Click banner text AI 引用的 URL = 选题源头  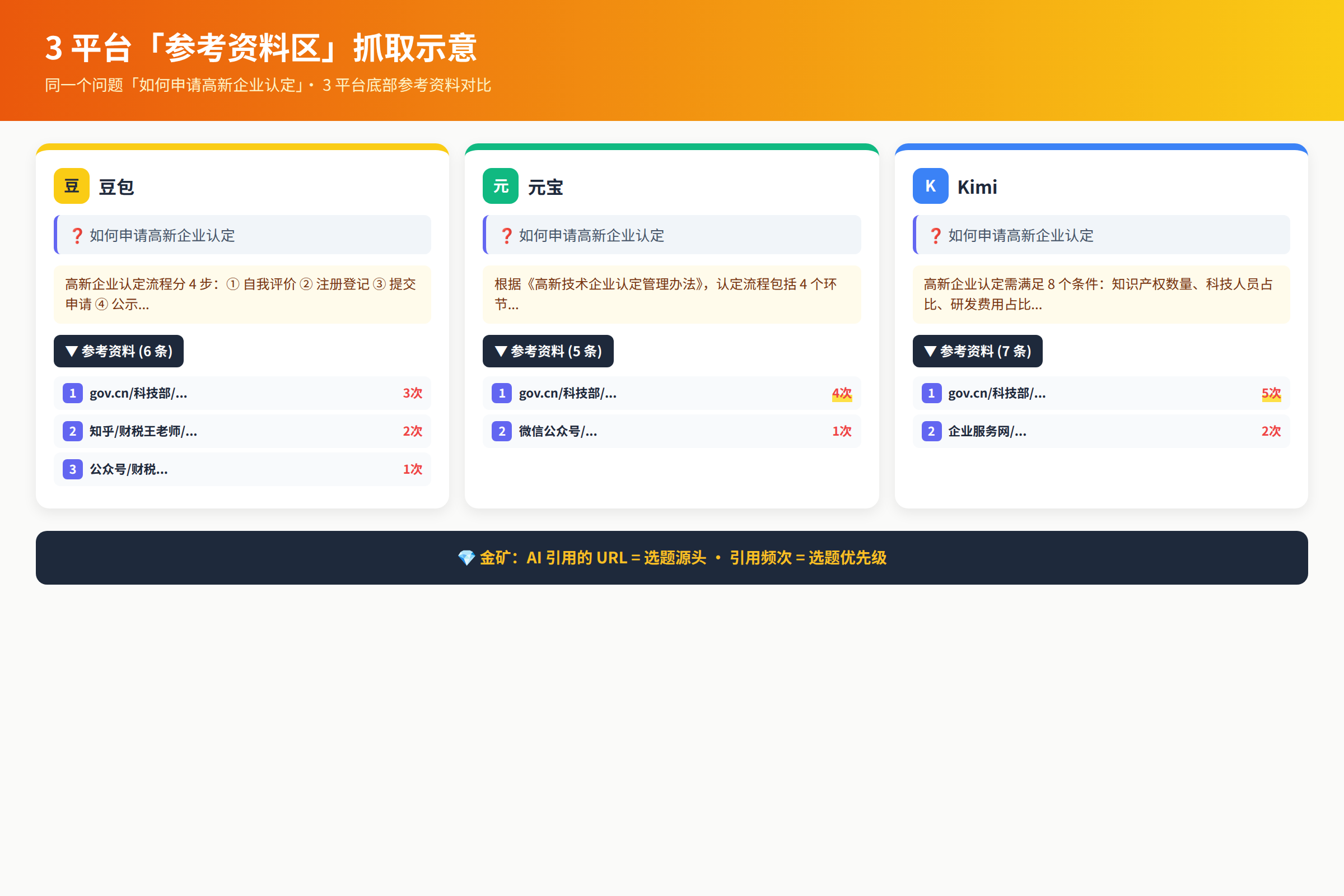[x=616, y=558]
